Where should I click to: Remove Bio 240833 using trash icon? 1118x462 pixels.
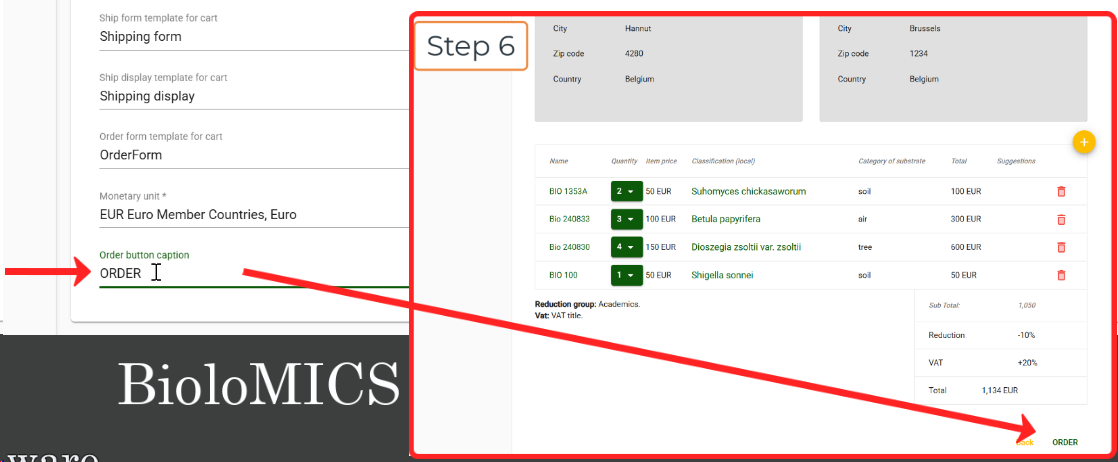[x=1061, y=219]
